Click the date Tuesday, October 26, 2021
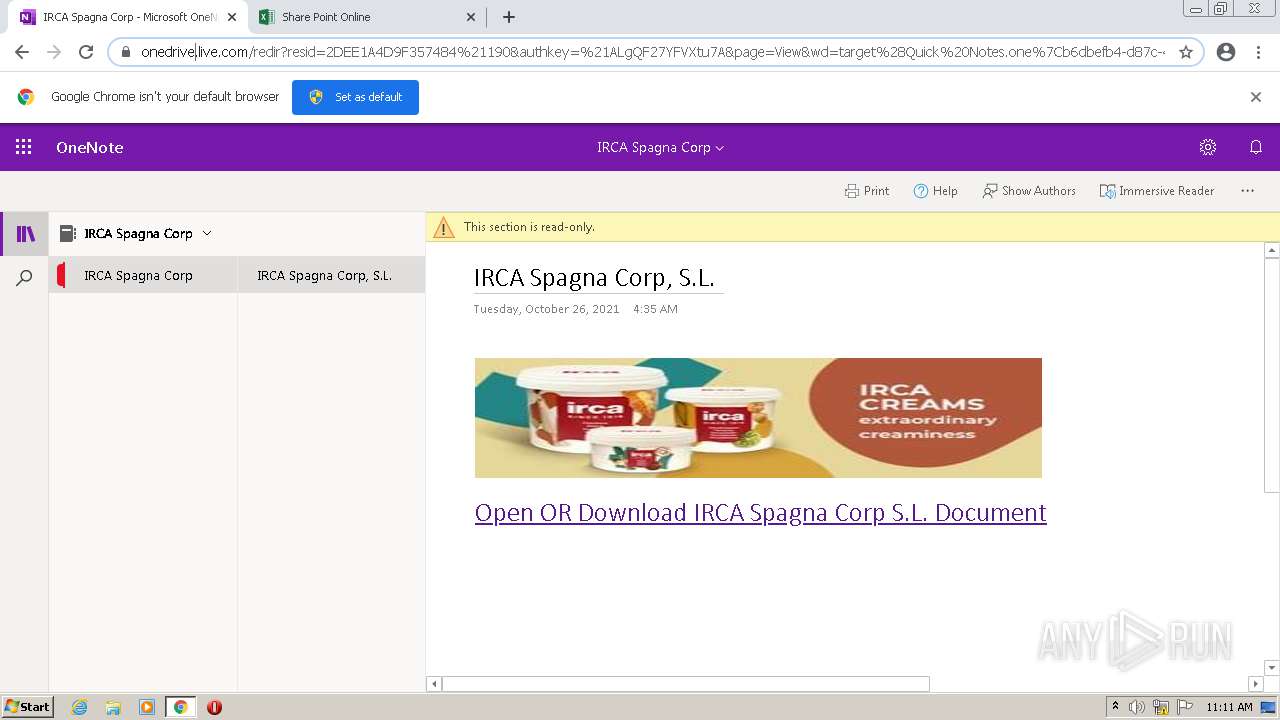The width and height of the screenshot is (1280, 720). point(546,309)
